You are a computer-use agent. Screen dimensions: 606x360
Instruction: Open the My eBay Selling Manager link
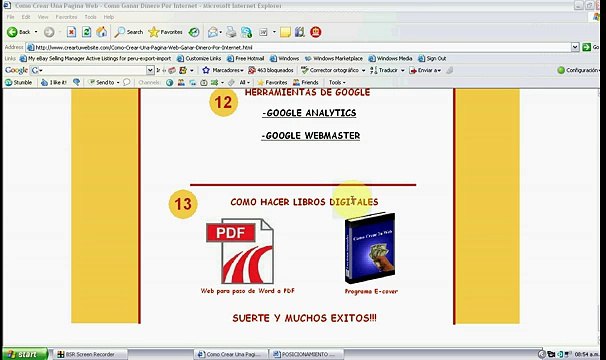pyautogui.click(x=95, y=58)
